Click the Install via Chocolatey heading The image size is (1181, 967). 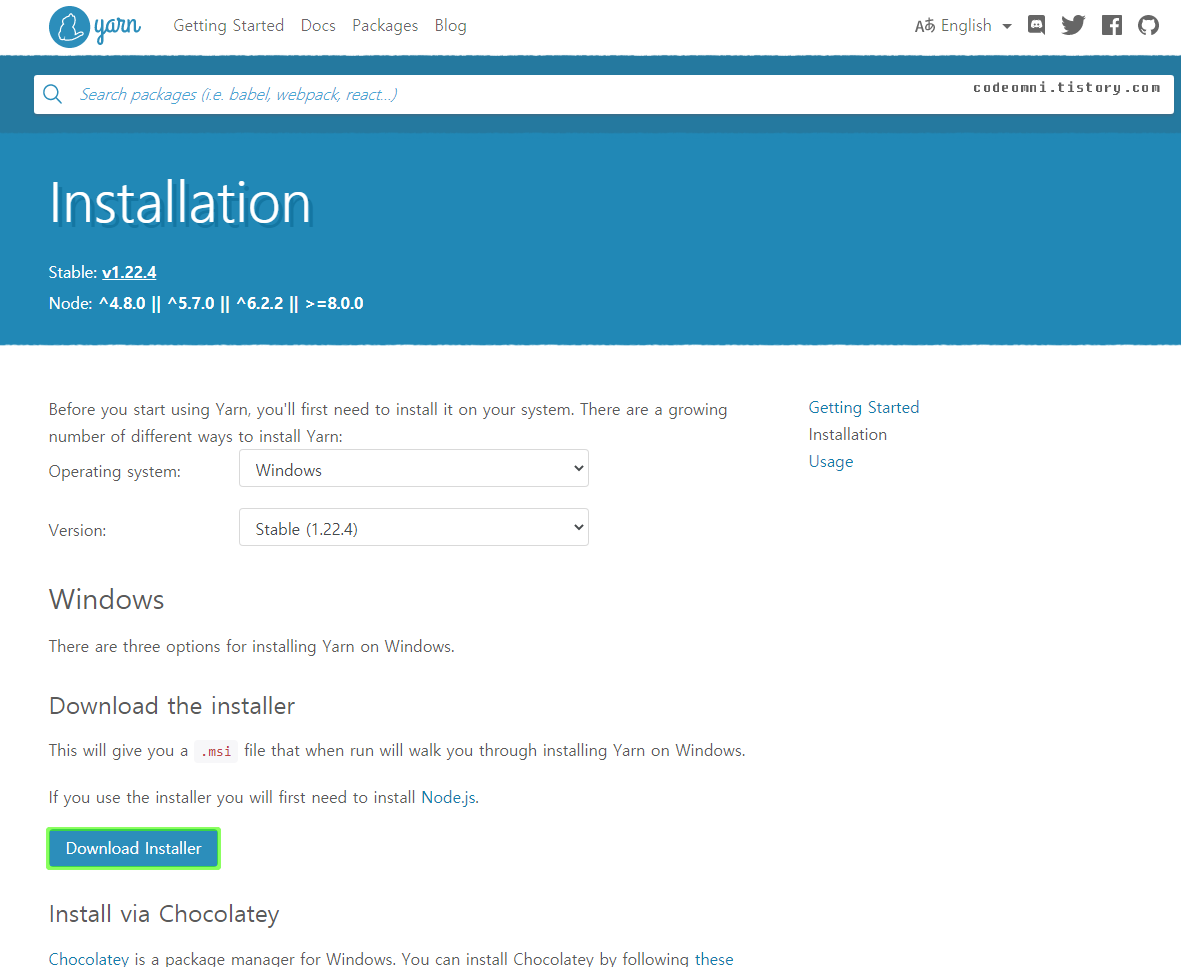click(x=164, y=914)
